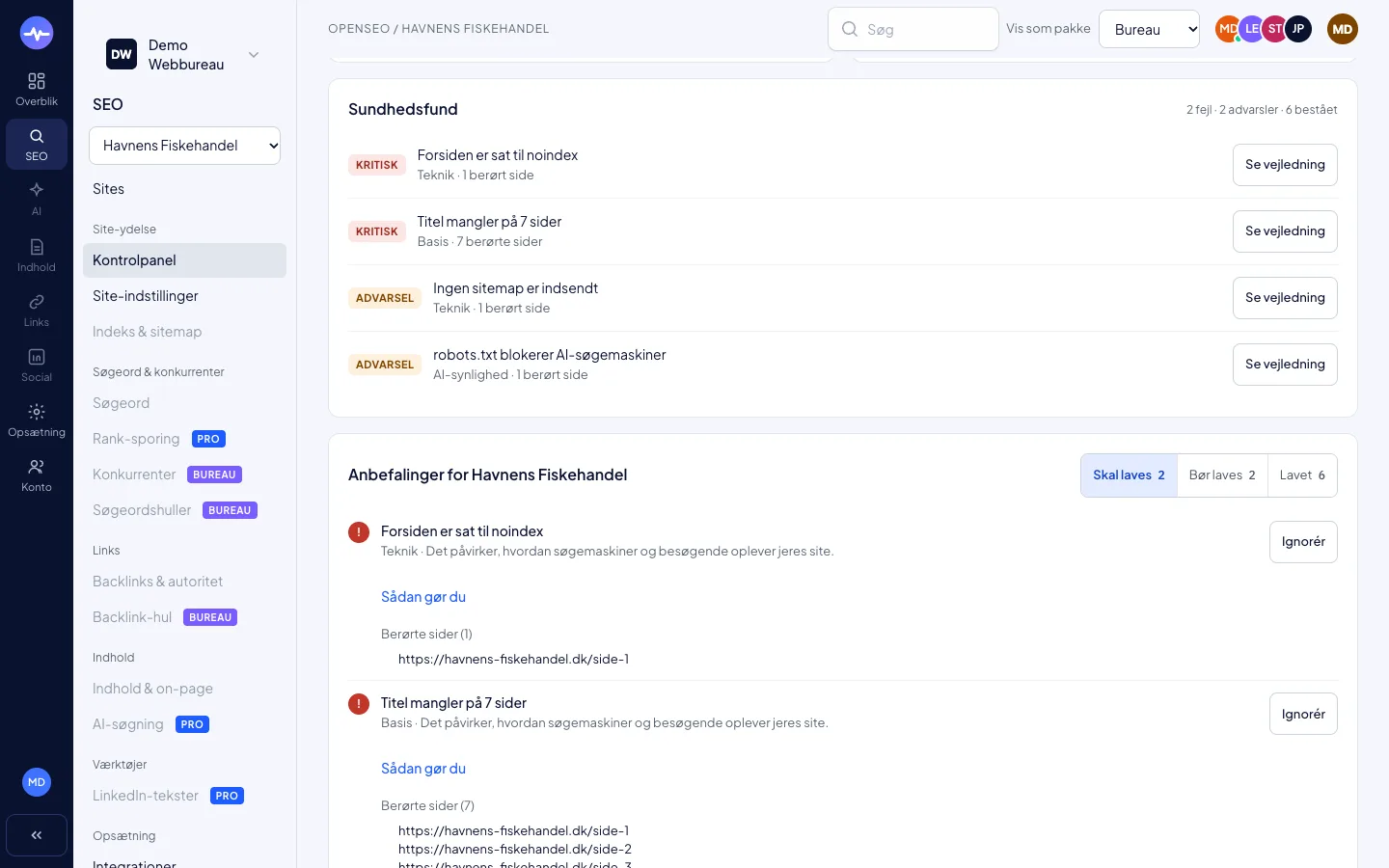Open Kontrolpanel in sidebar
1389x868 pixels.
point(184,260)
